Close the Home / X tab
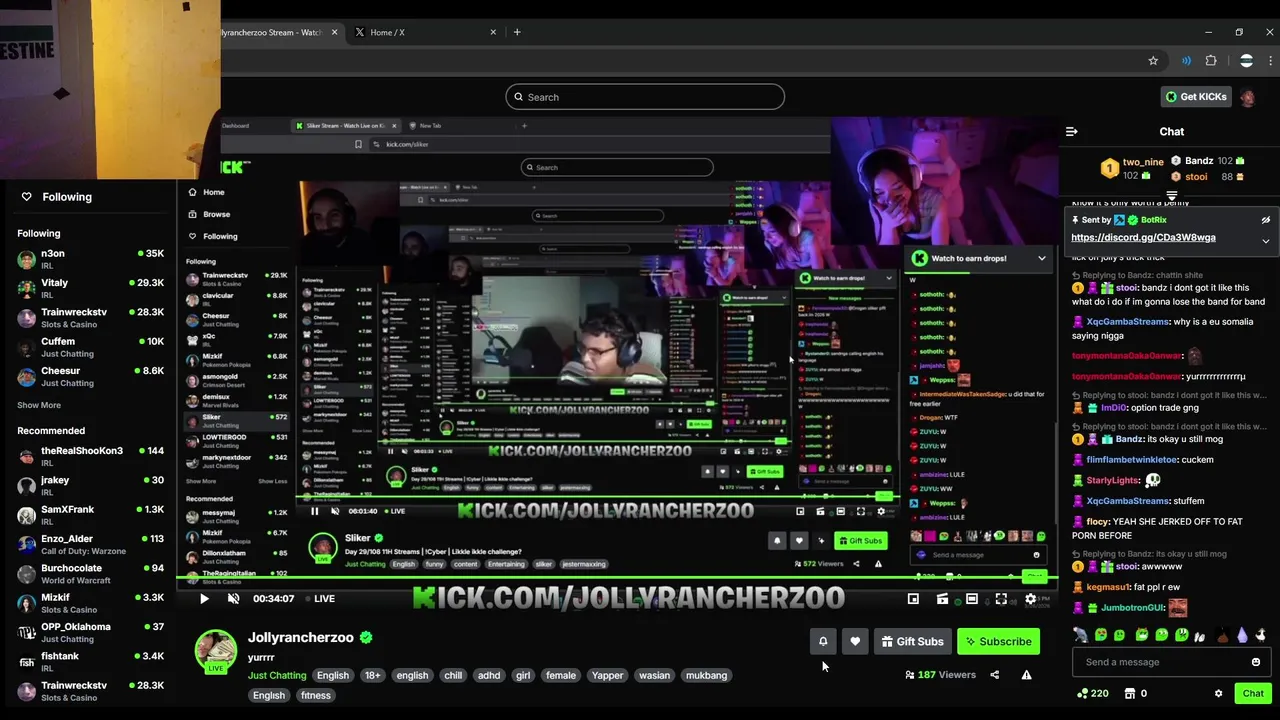The height and width of the screenshot is (720, 1280). [x=493, y=32]
